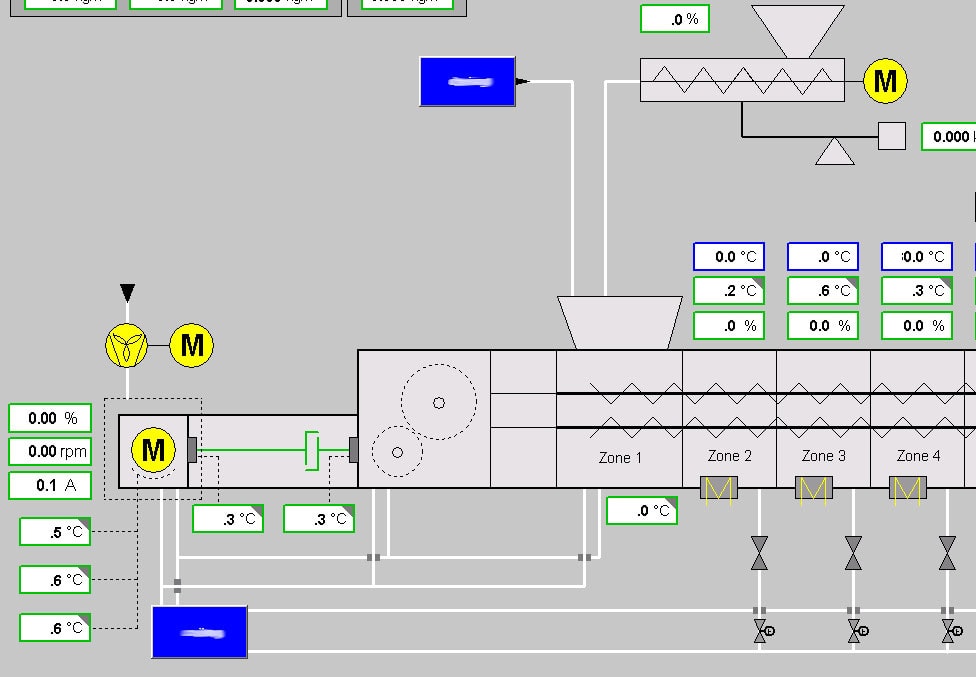Click the .5 °C motor temperature field
976x677 pixels.
[x=55, y=531]
